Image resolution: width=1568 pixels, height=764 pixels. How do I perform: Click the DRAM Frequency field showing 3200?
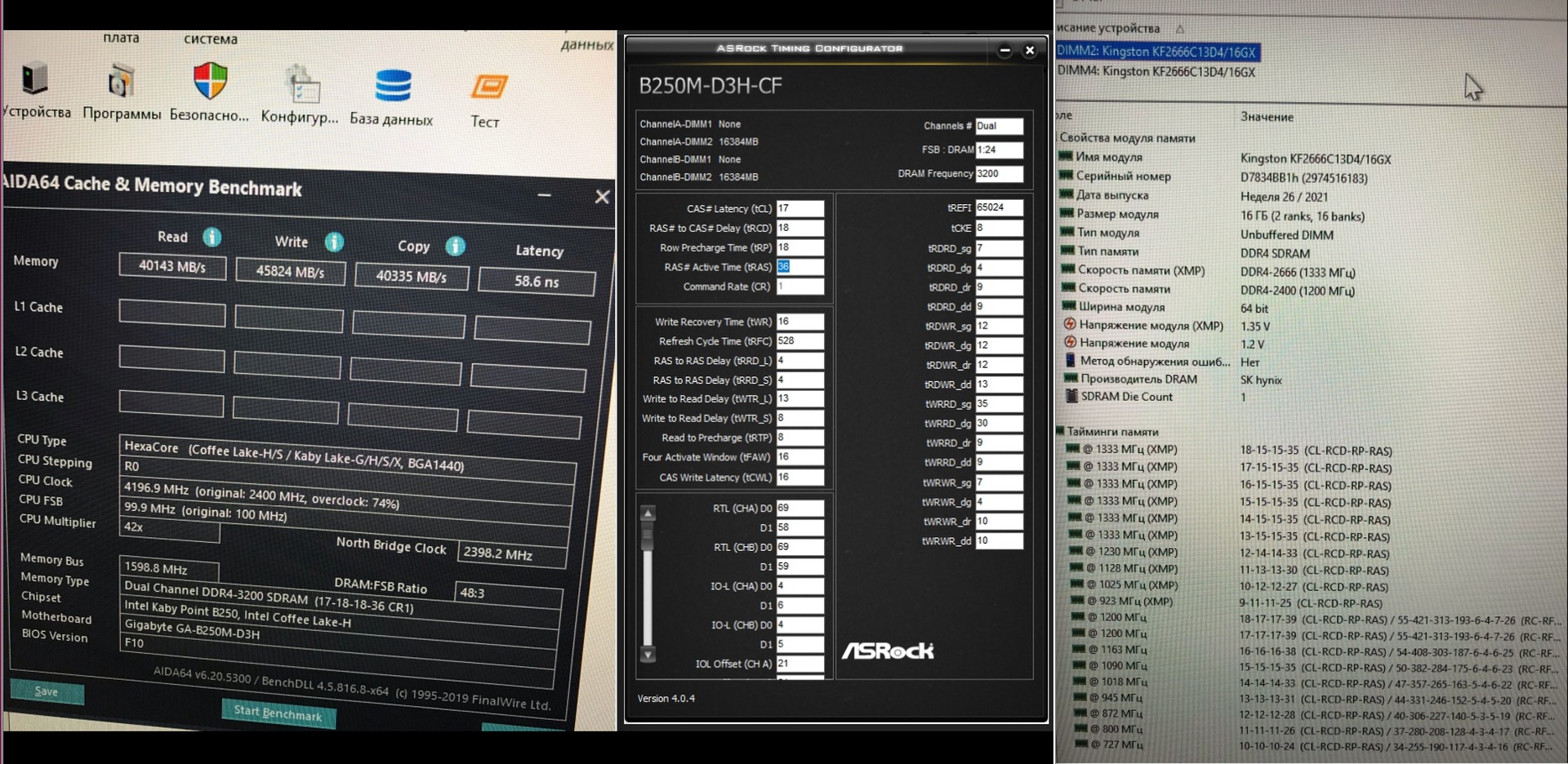(999, 174)
